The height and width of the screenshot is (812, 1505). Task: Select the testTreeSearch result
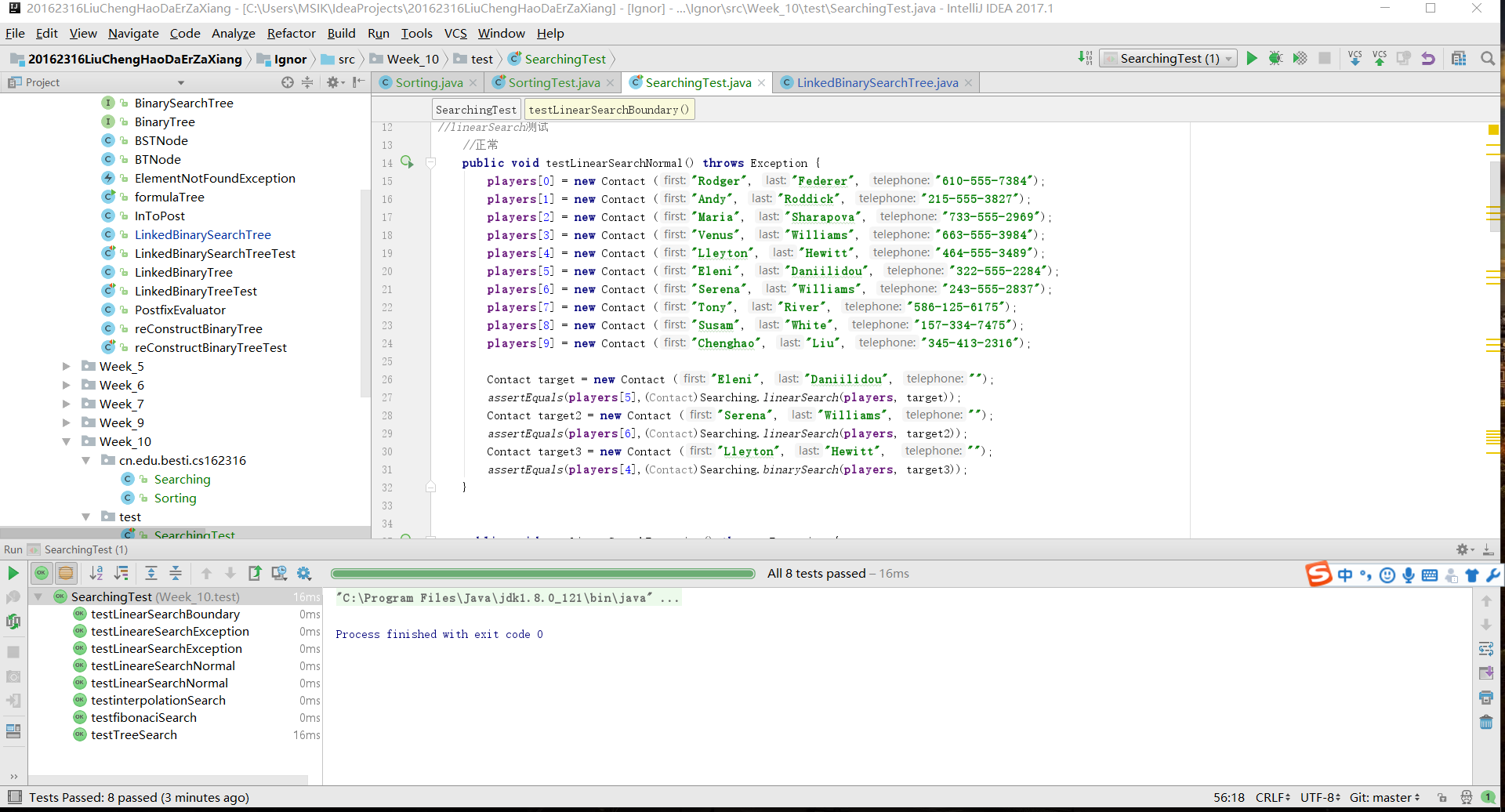coord(134,734)
